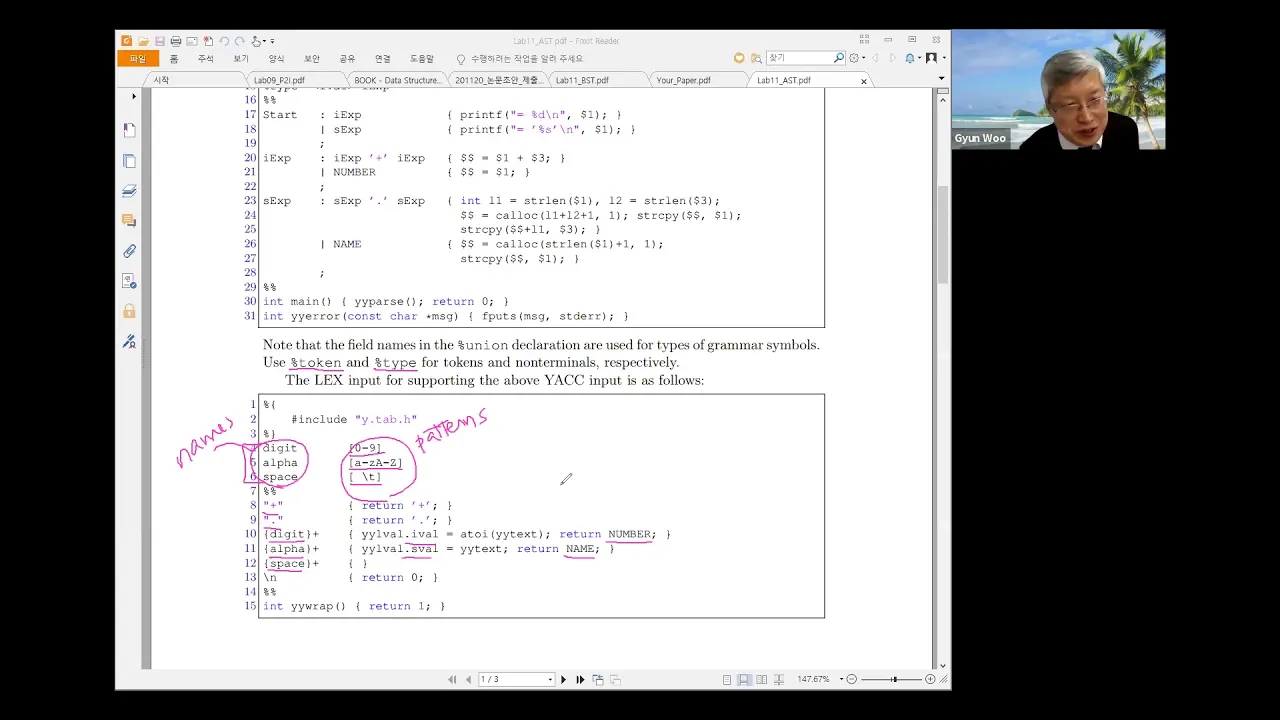Open the 보기 ribbon tab
This screenshot has height=720, width=1280.
(x=241, y=59)
